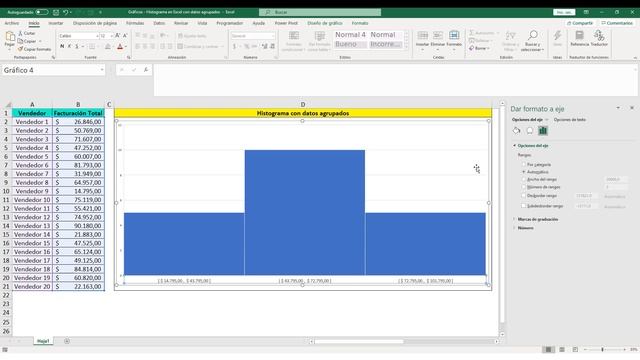Switch to Opciones de texto
640x360 pixels.
pos(569,120)
